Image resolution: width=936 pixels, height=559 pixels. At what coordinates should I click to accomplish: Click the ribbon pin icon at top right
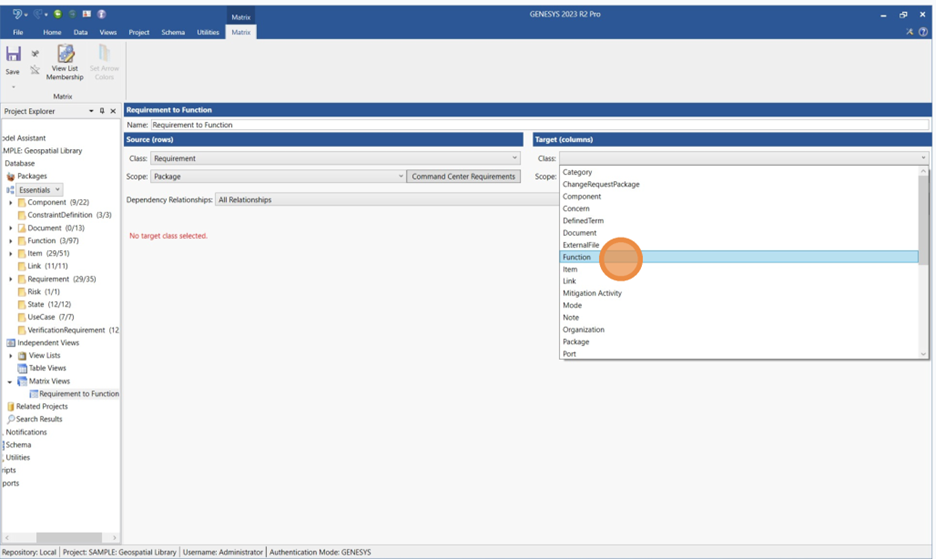(909, 32)
